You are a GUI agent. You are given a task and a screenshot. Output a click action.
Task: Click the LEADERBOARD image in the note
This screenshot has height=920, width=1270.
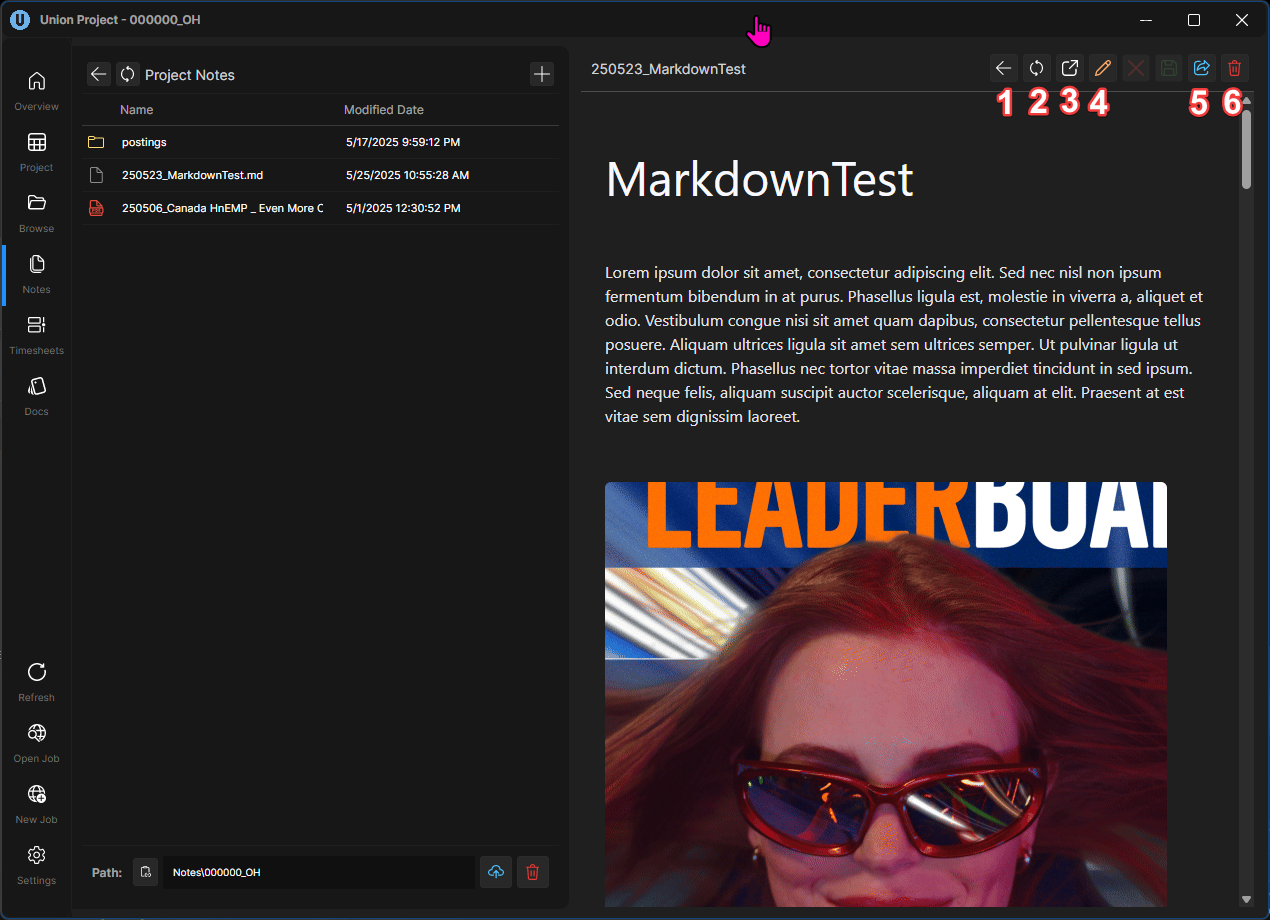pos(886,694)
